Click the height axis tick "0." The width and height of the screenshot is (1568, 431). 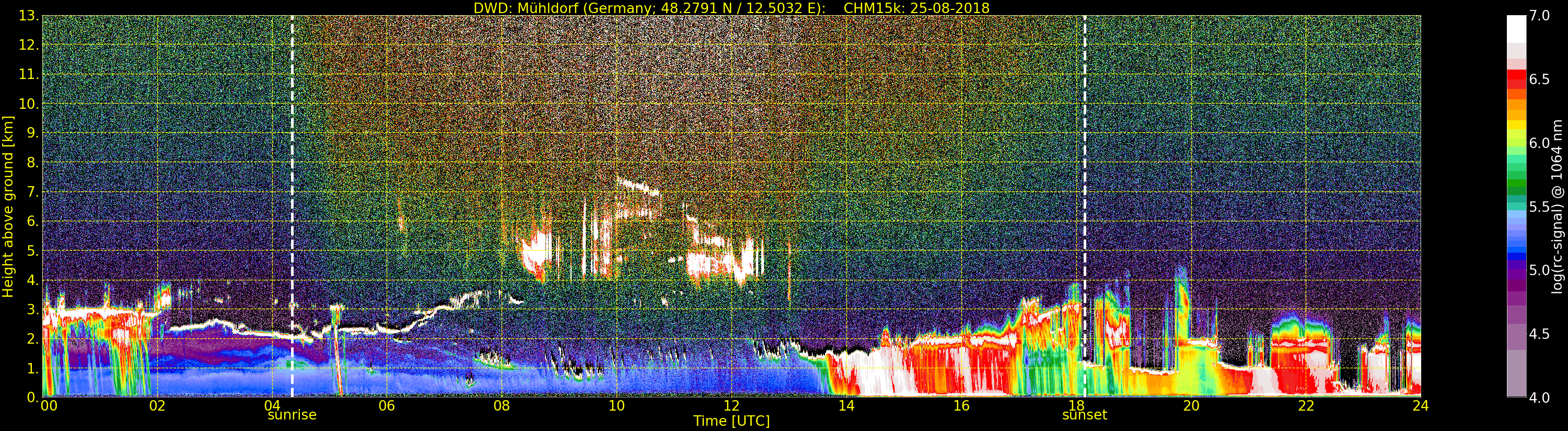33,397
